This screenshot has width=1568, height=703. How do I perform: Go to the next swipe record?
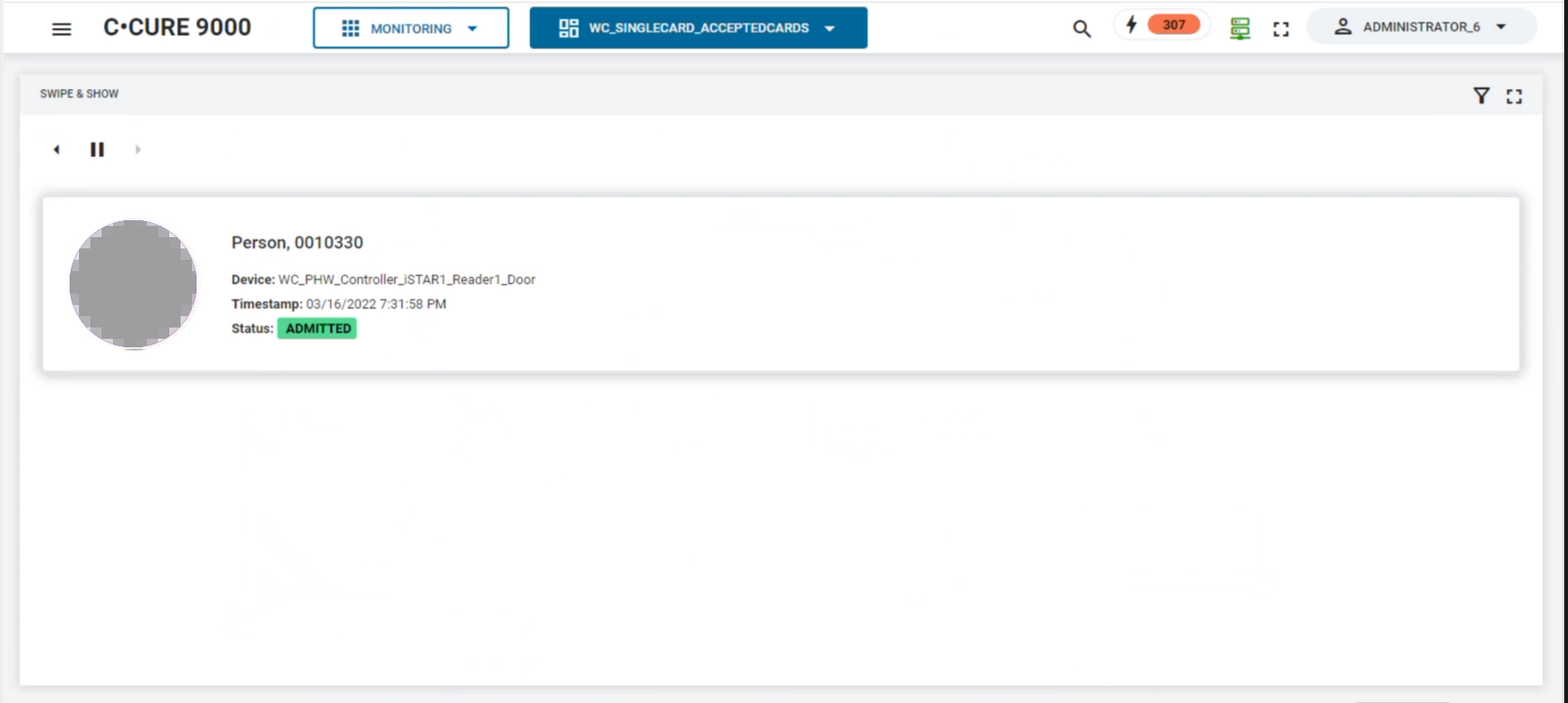(x=137, y=150)
